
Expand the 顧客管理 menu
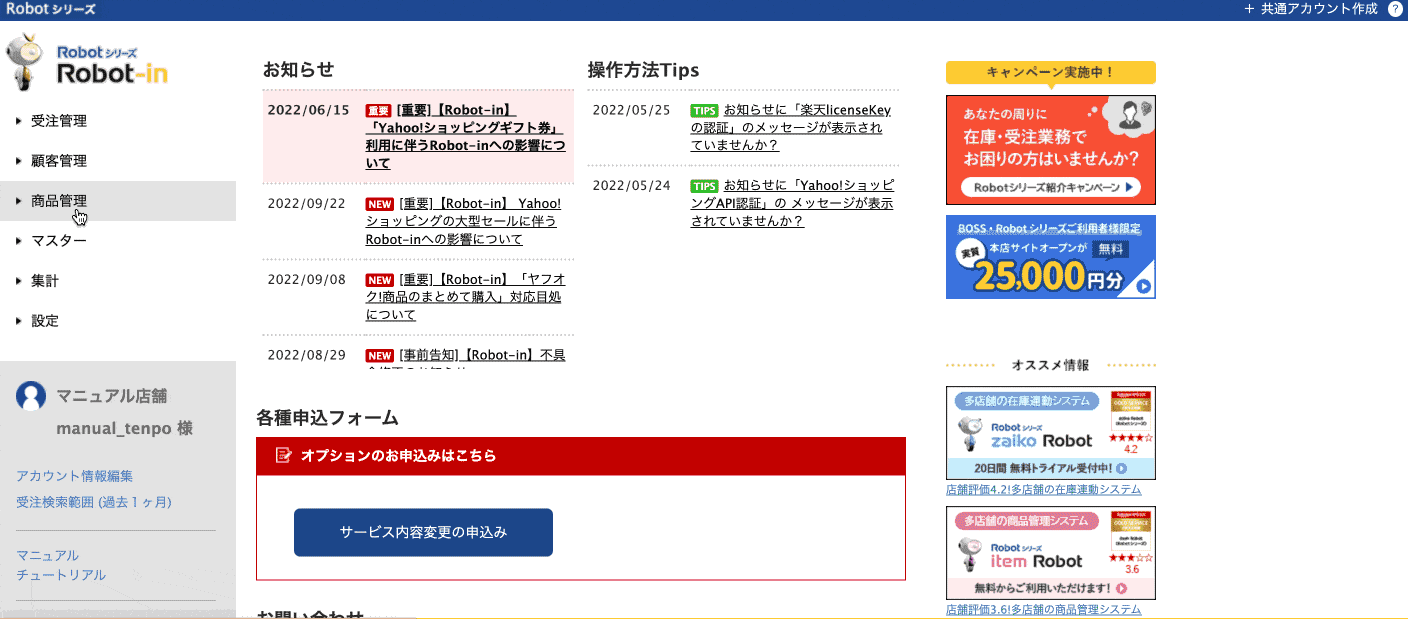point(59,161)
